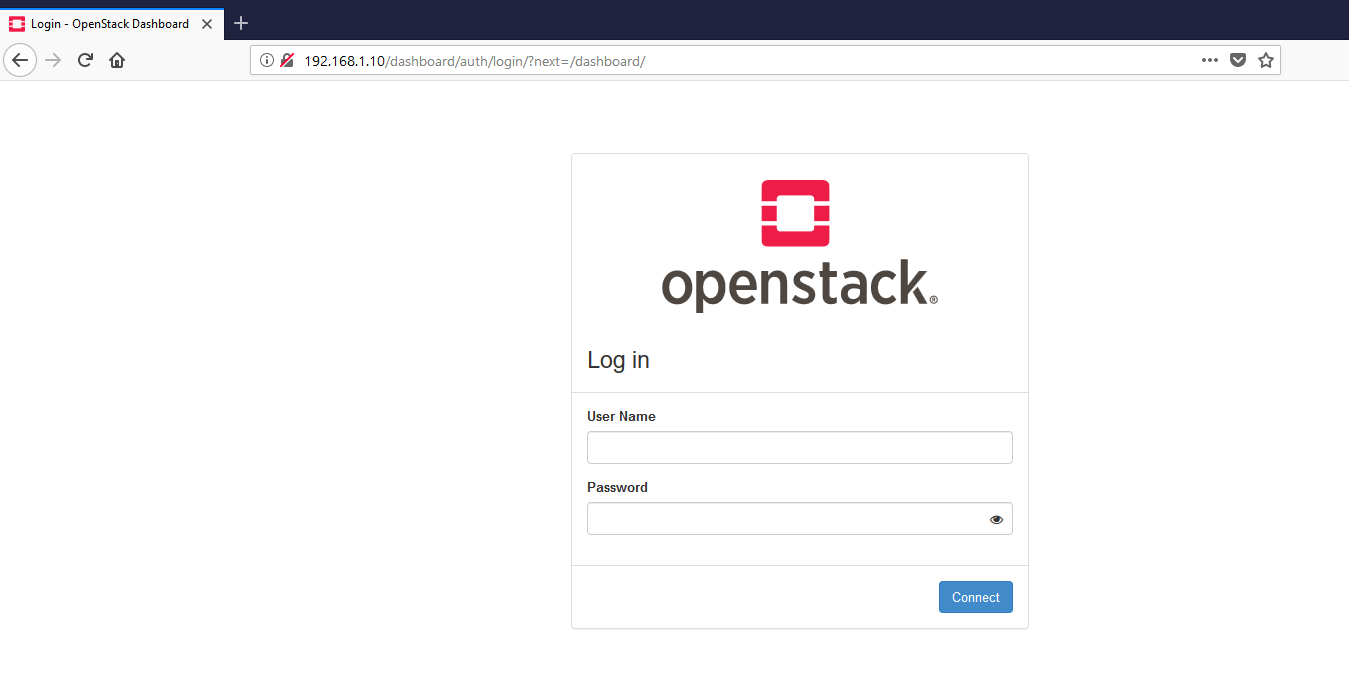Screen dimensions: 1349x684
Task: Click the red OpenStack logo
Action: [795, 213]
